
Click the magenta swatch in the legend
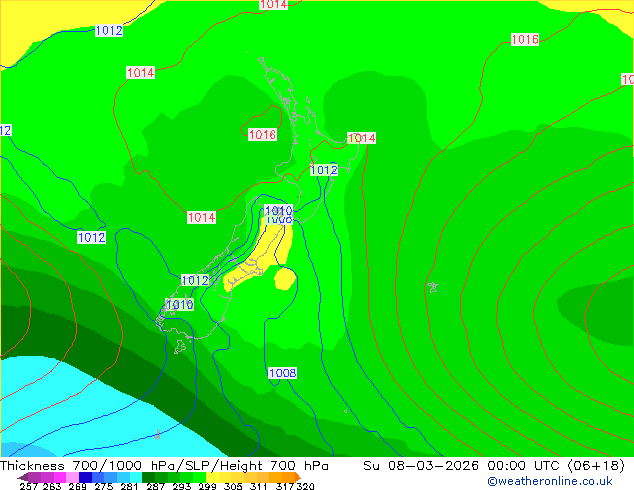59,477
